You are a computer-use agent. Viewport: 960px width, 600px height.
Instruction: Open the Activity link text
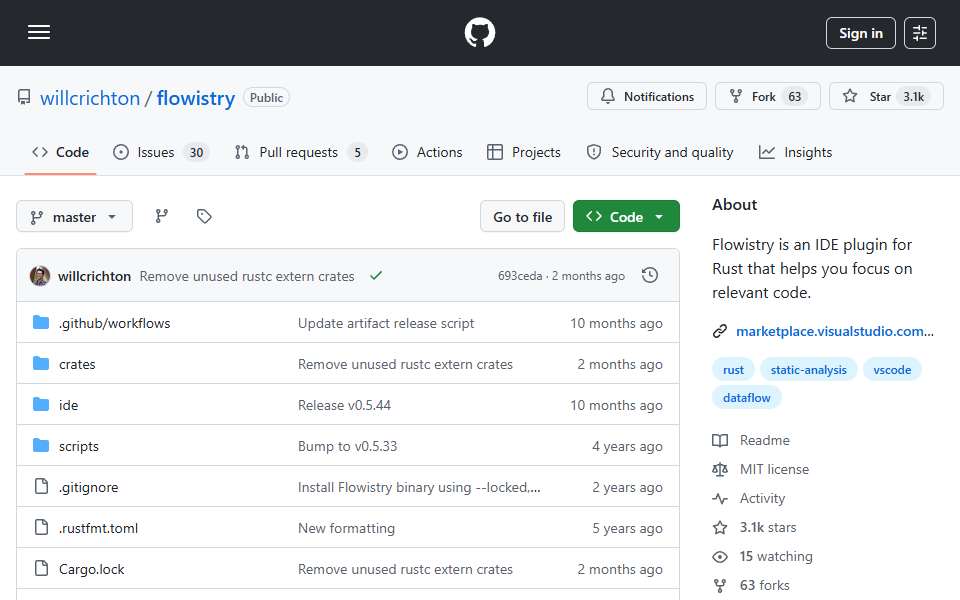click(762, 498)
